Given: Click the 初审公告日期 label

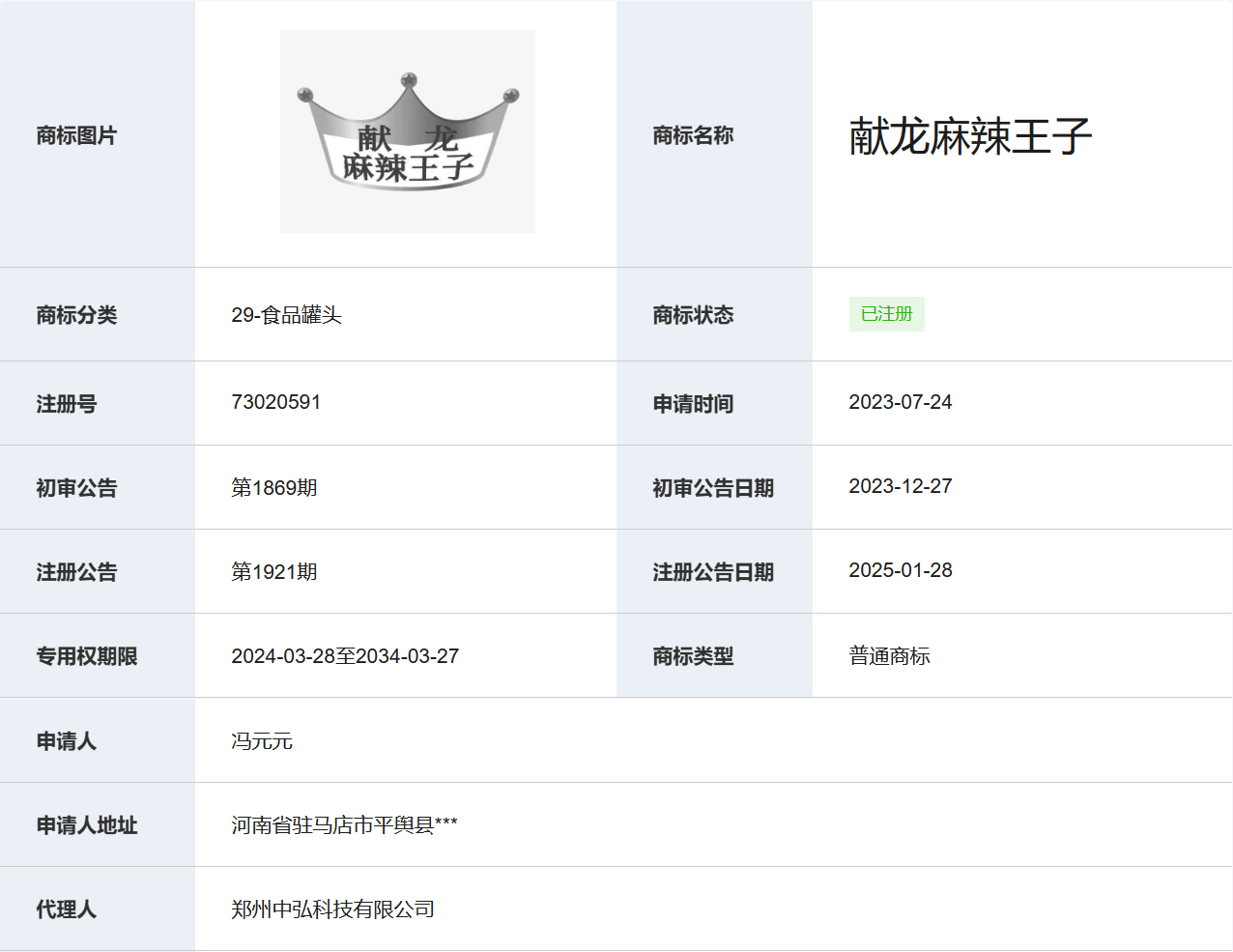Looking at the screenshot, I should click(x=713, y=488).
